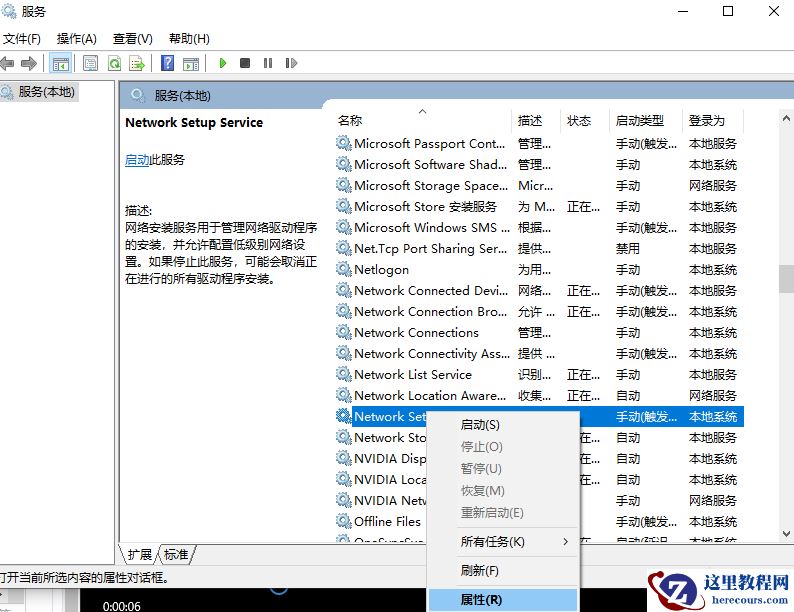The height and width of the screenshot is (612, 794).
Task: Select the Network Connectivity Ass... service
Action: [x=539, y=353]
